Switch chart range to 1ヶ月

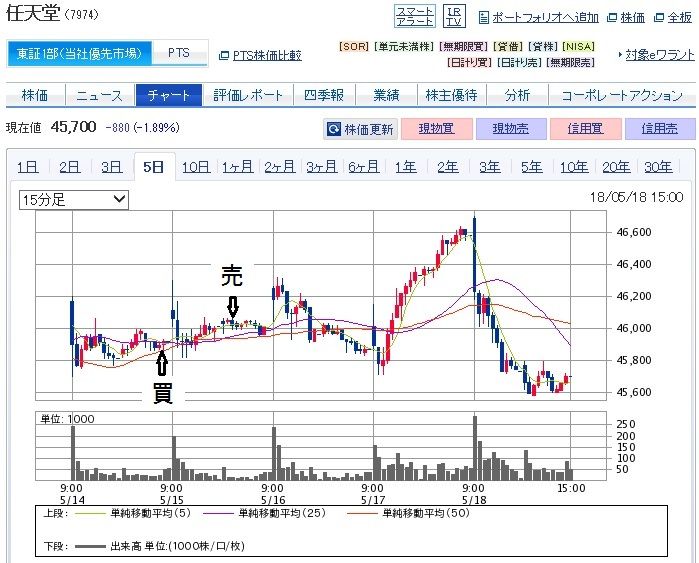pos(238,167)
